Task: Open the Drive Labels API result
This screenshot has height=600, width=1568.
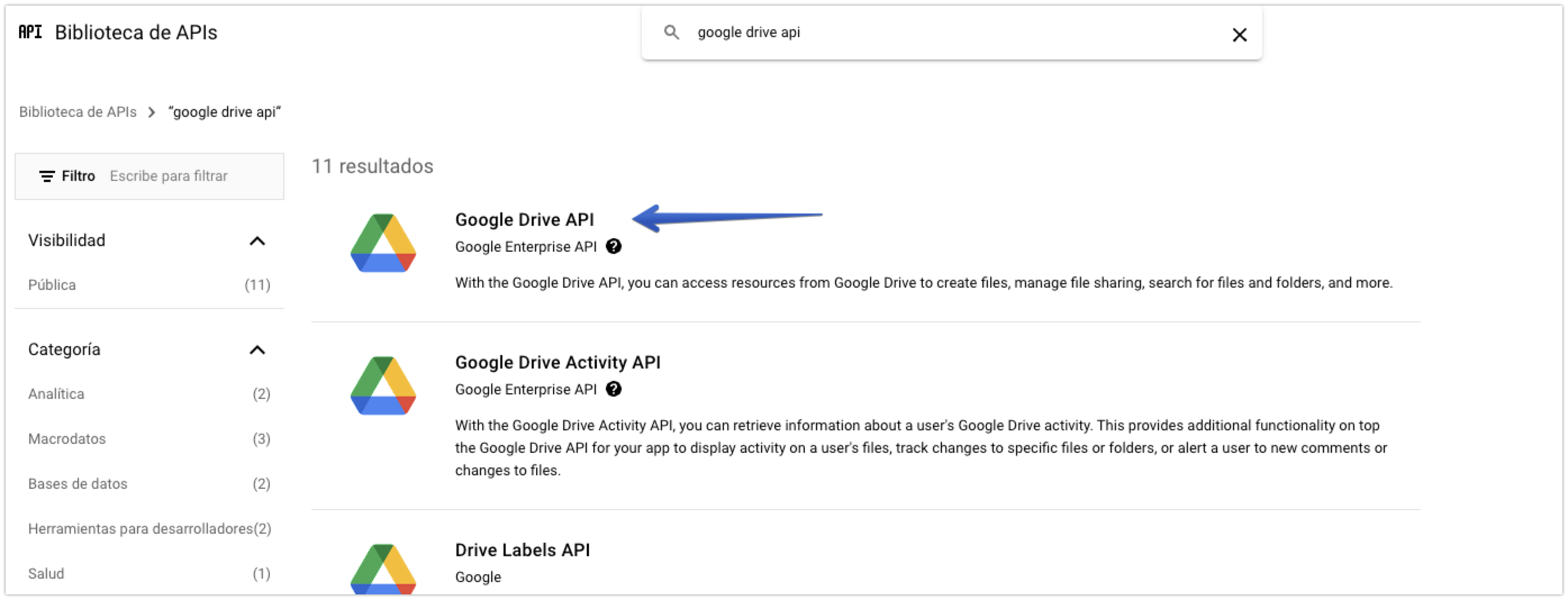Action: click(522, 550)
